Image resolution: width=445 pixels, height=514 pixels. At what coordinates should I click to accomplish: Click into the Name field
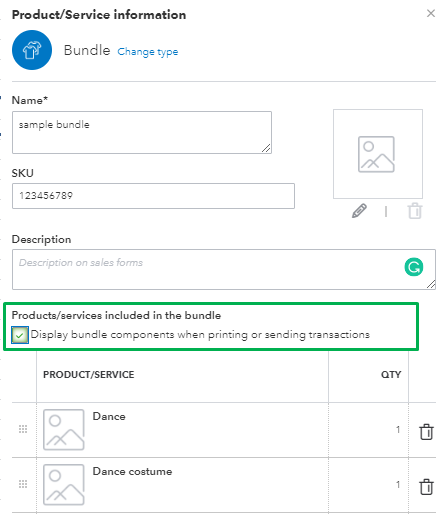pyautogui.click(x=142, y=133)
